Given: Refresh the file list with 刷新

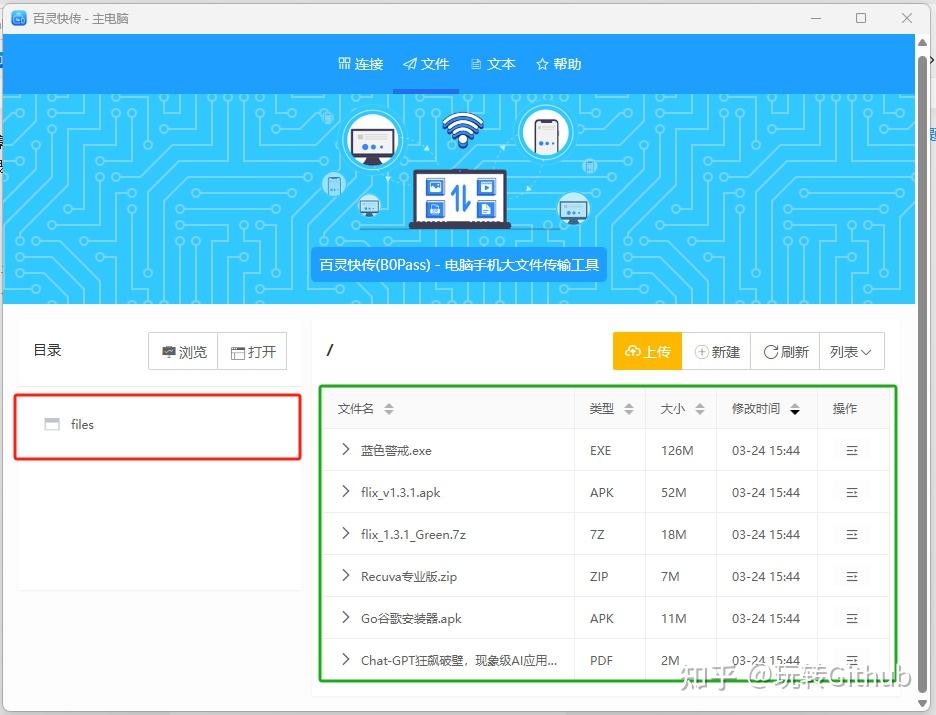Looking at the screenshot, I should (786, 351).
